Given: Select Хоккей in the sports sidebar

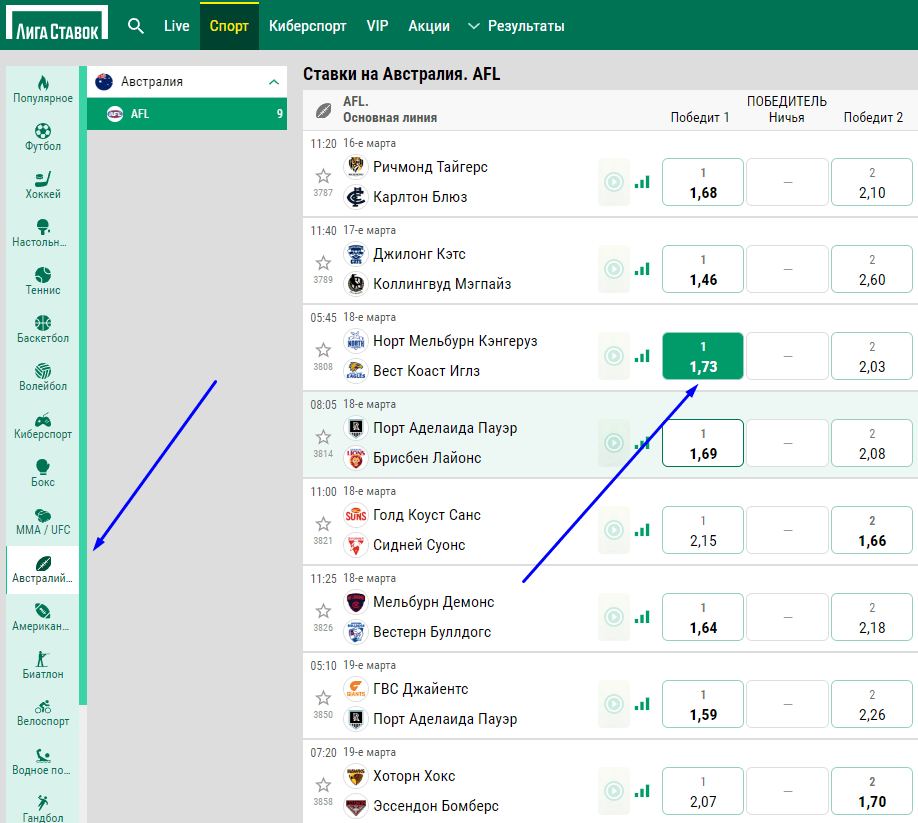Looking at the screenshot, I should 43,186.
